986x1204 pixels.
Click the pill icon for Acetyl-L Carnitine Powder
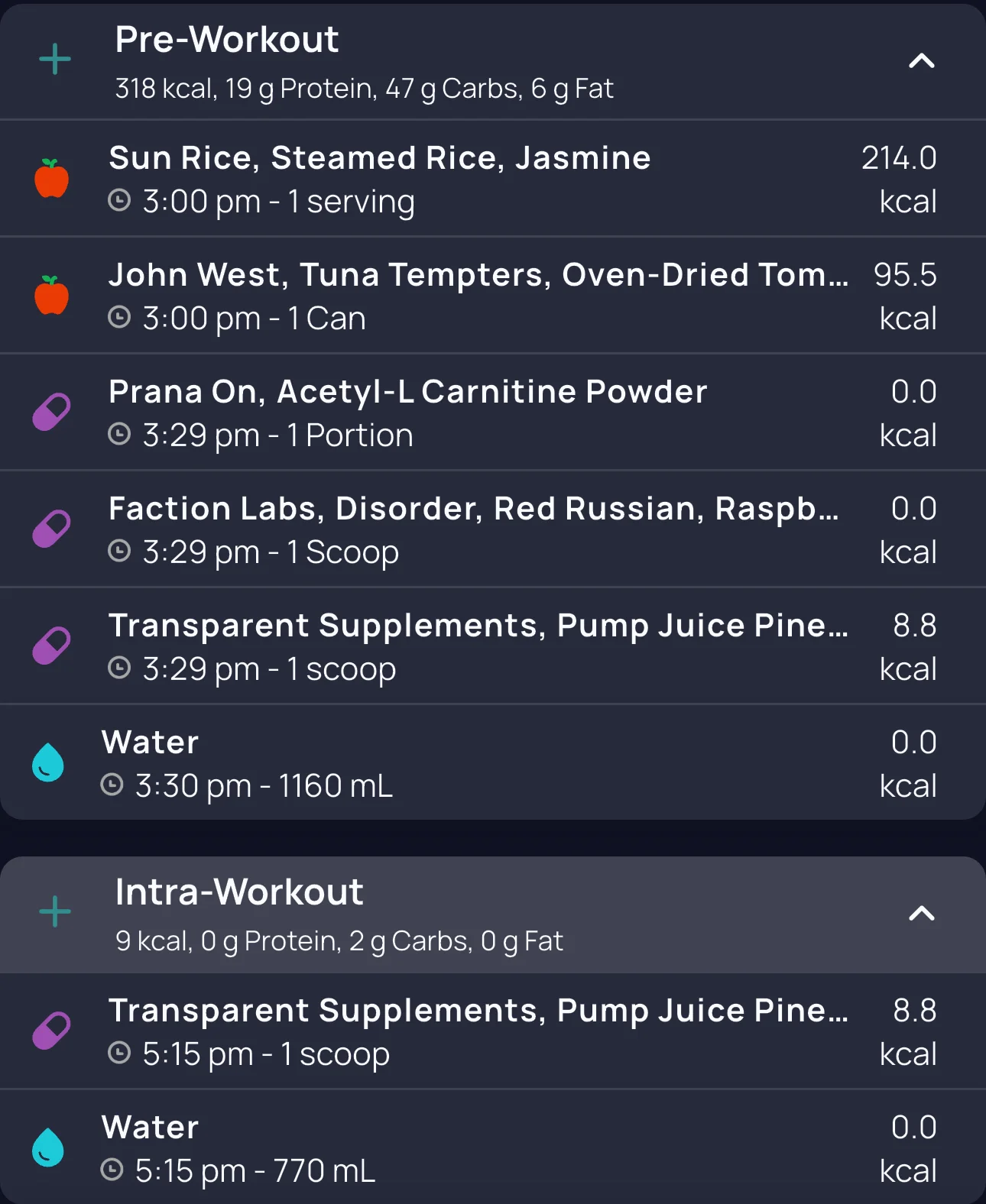point(51,413)
